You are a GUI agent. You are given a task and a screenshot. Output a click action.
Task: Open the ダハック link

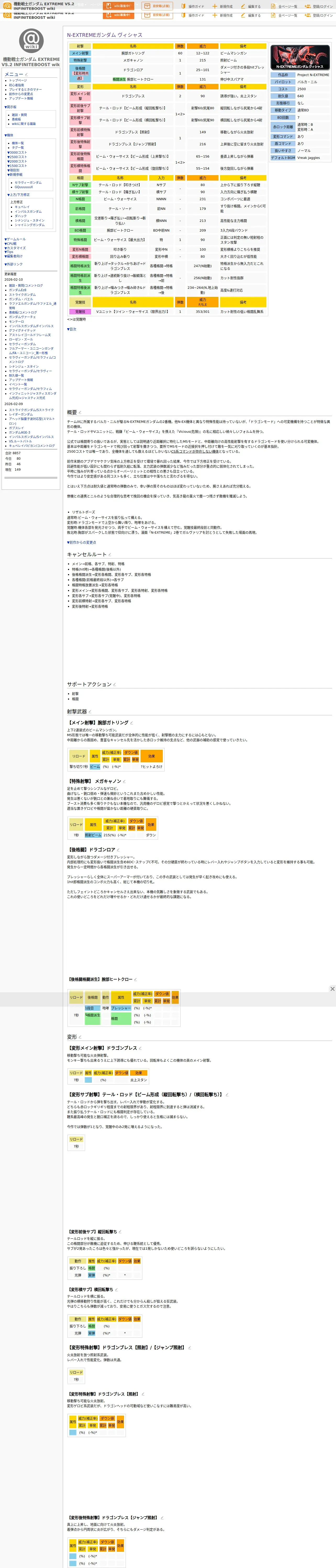[21, 216]
